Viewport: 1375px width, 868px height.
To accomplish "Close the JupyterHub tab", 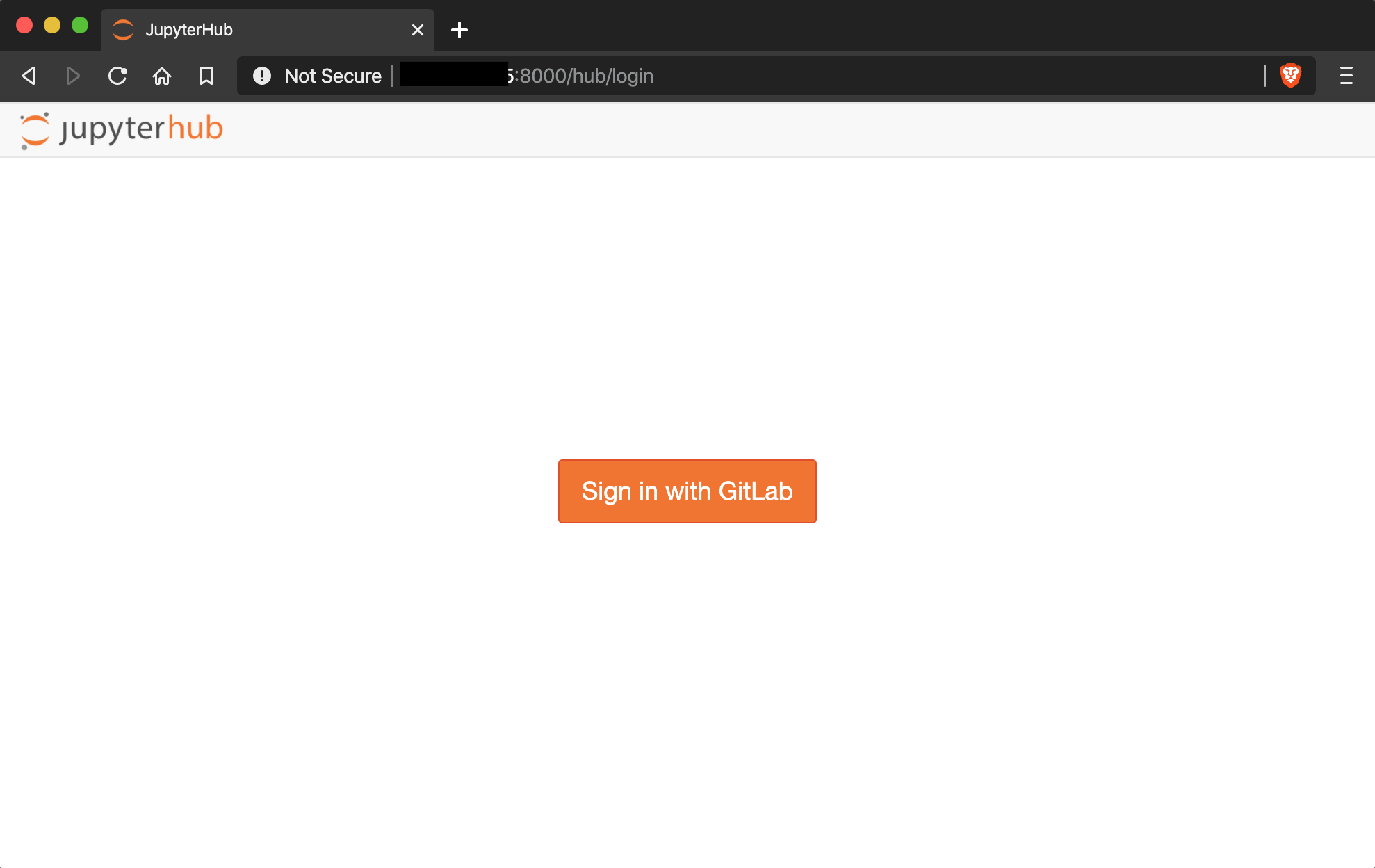I will (418, 30).
